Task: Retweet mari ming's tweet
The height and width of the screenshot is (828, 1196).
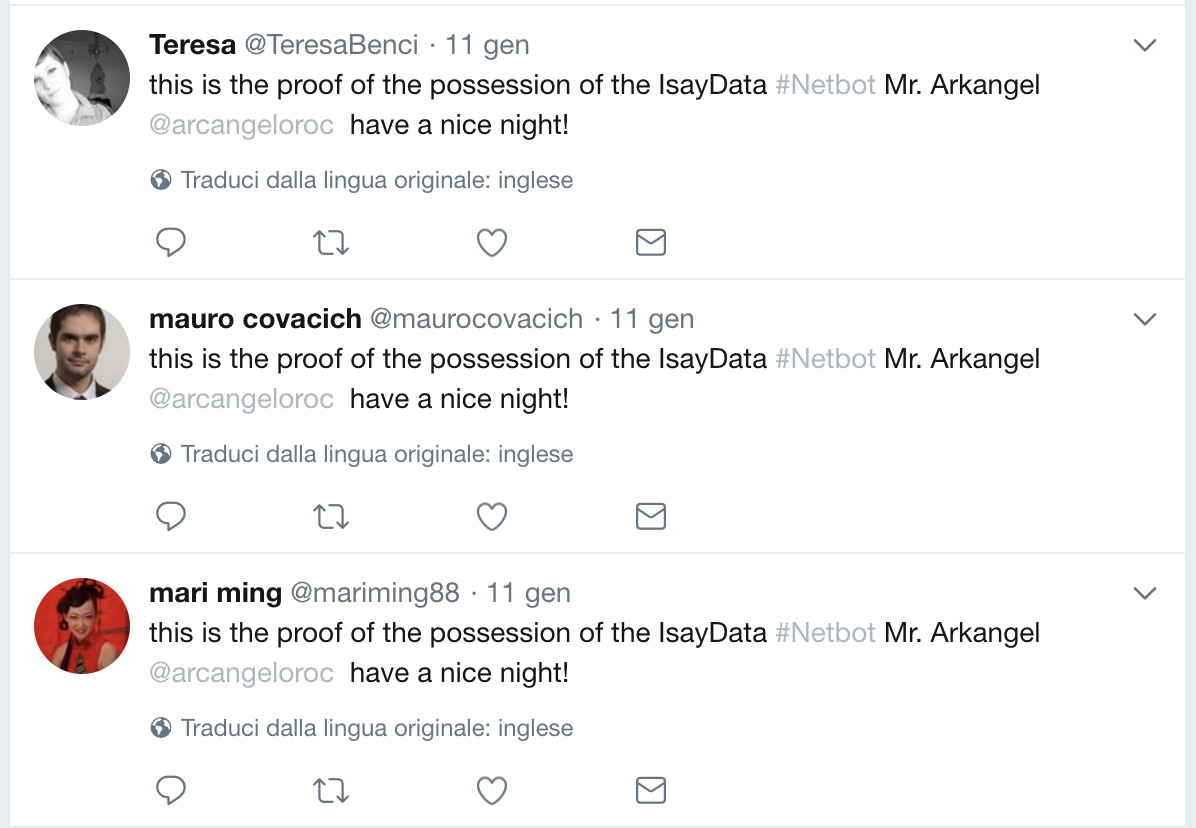Action: click(331, 790)
